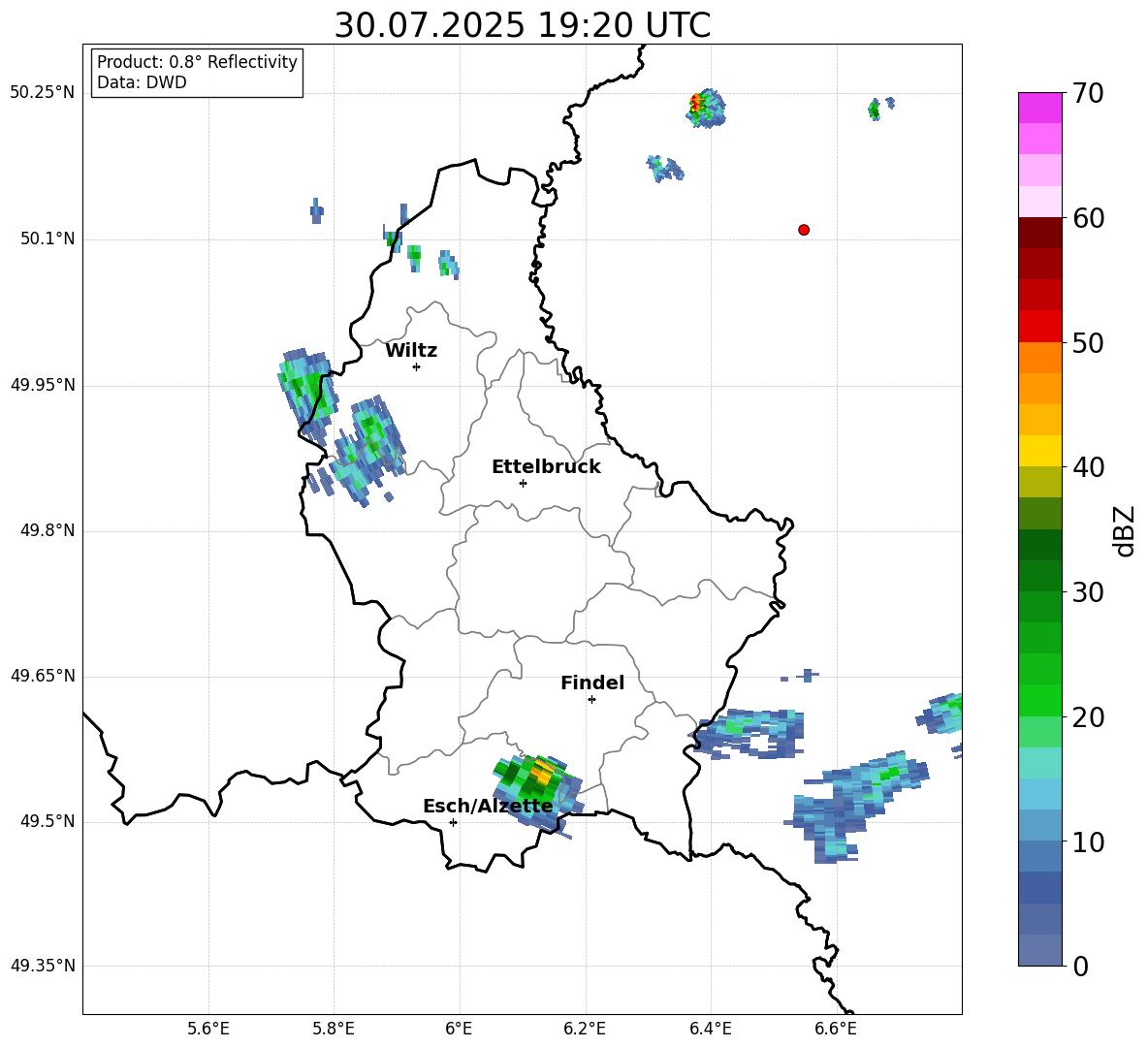Click the red dot radar marker

point(804,230)
